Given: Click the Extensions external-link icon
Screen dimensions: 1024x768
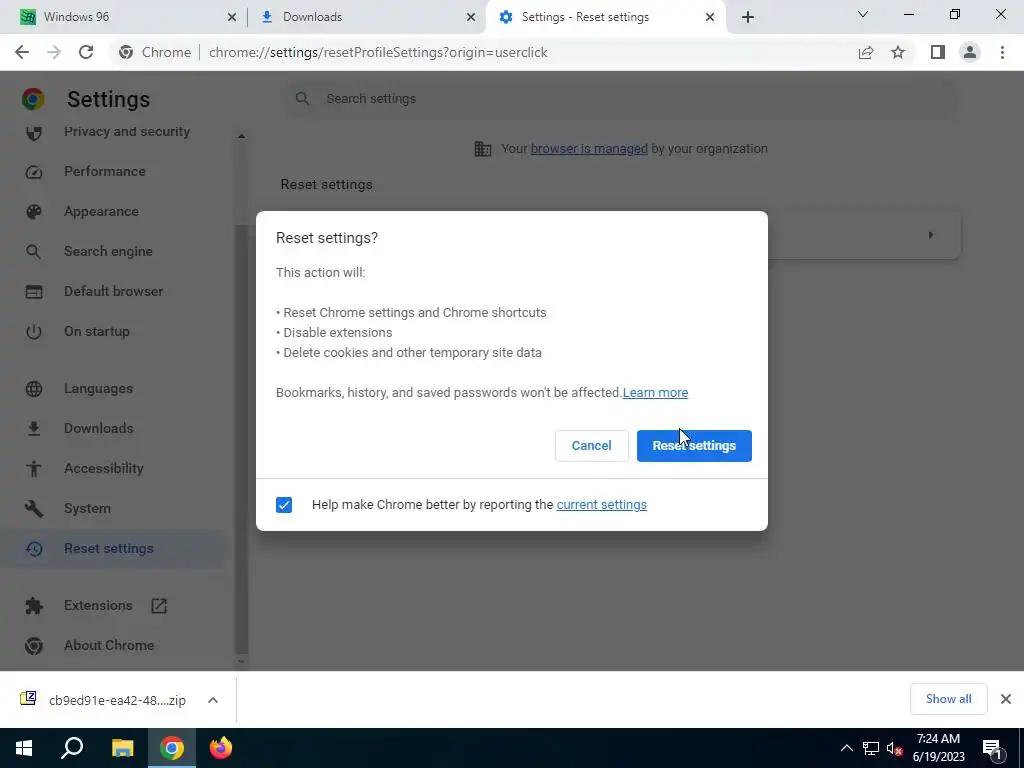Looking at the screenshot, I should coord(159,605).
